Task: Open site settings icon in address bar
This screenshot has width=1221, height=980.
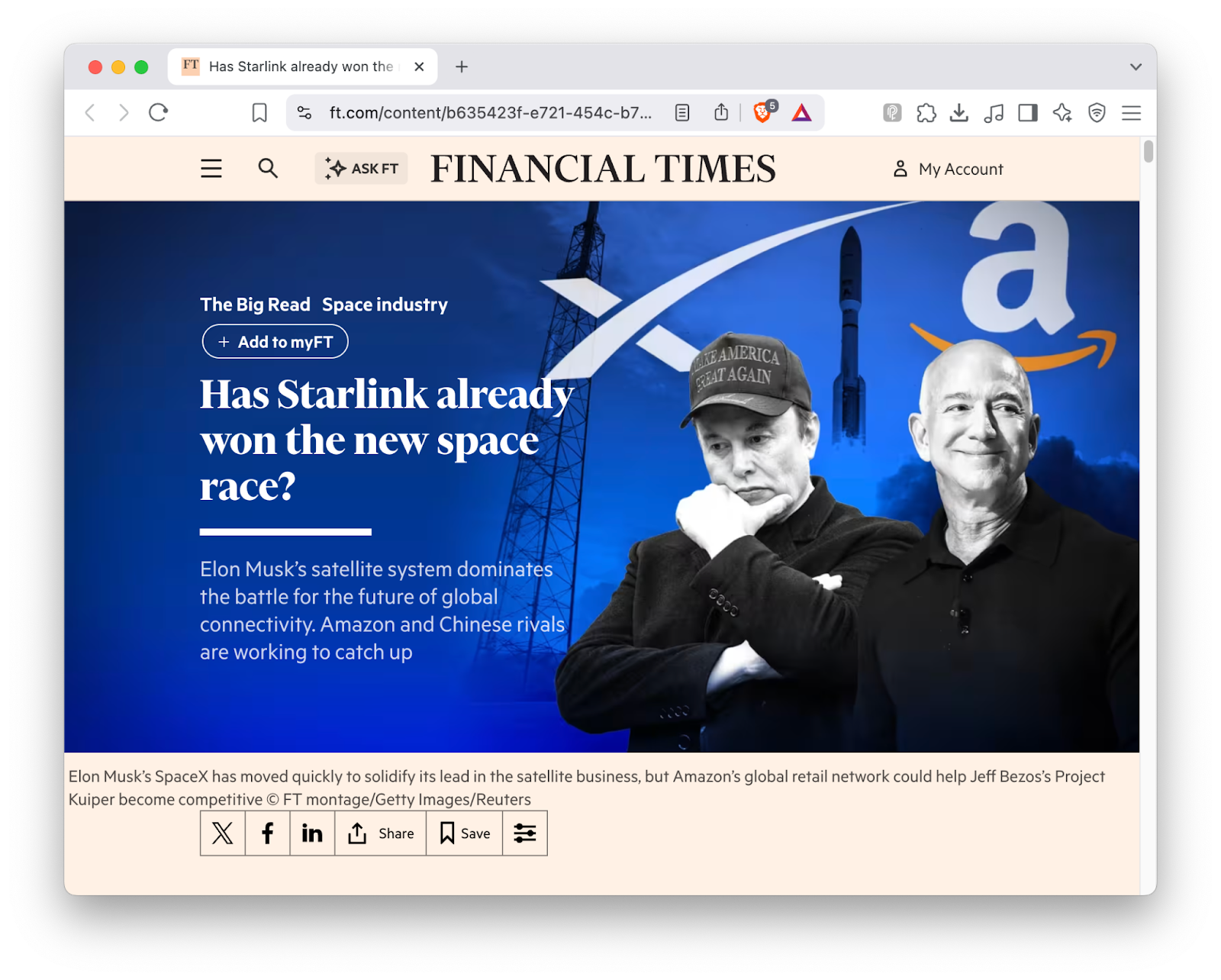Action: [304, 113]
